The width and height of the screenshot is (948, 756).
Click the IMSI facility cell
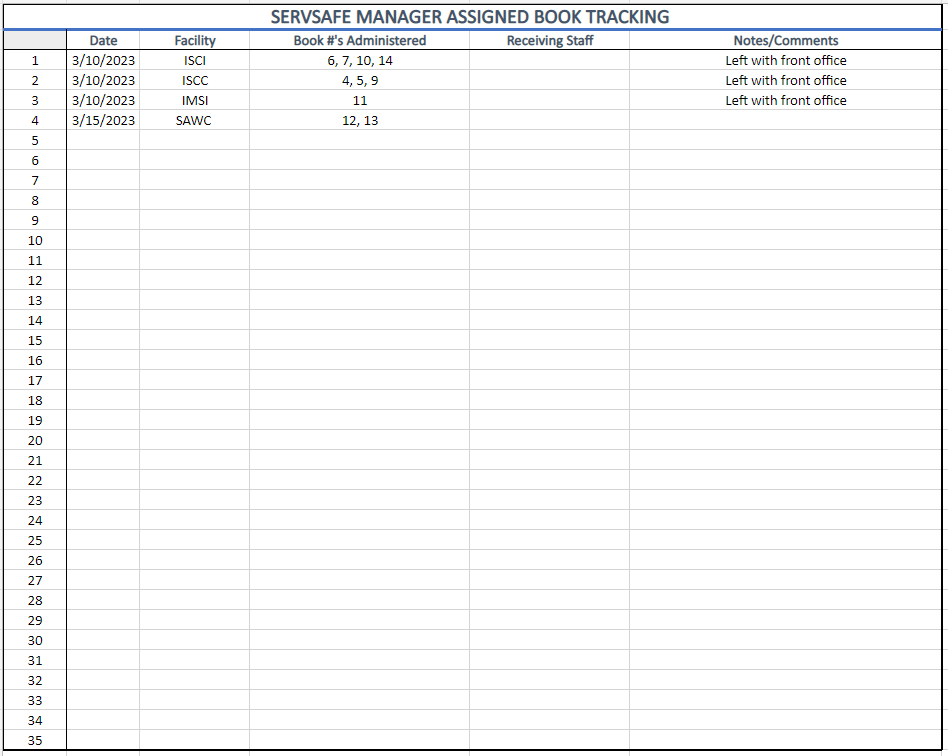(195, 101)
